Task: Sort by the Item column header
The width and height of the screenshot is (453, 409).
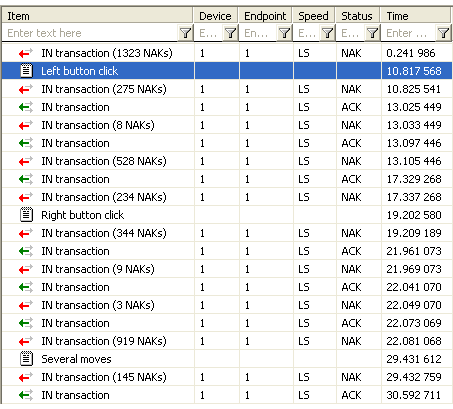Action: tap(97, 16)
